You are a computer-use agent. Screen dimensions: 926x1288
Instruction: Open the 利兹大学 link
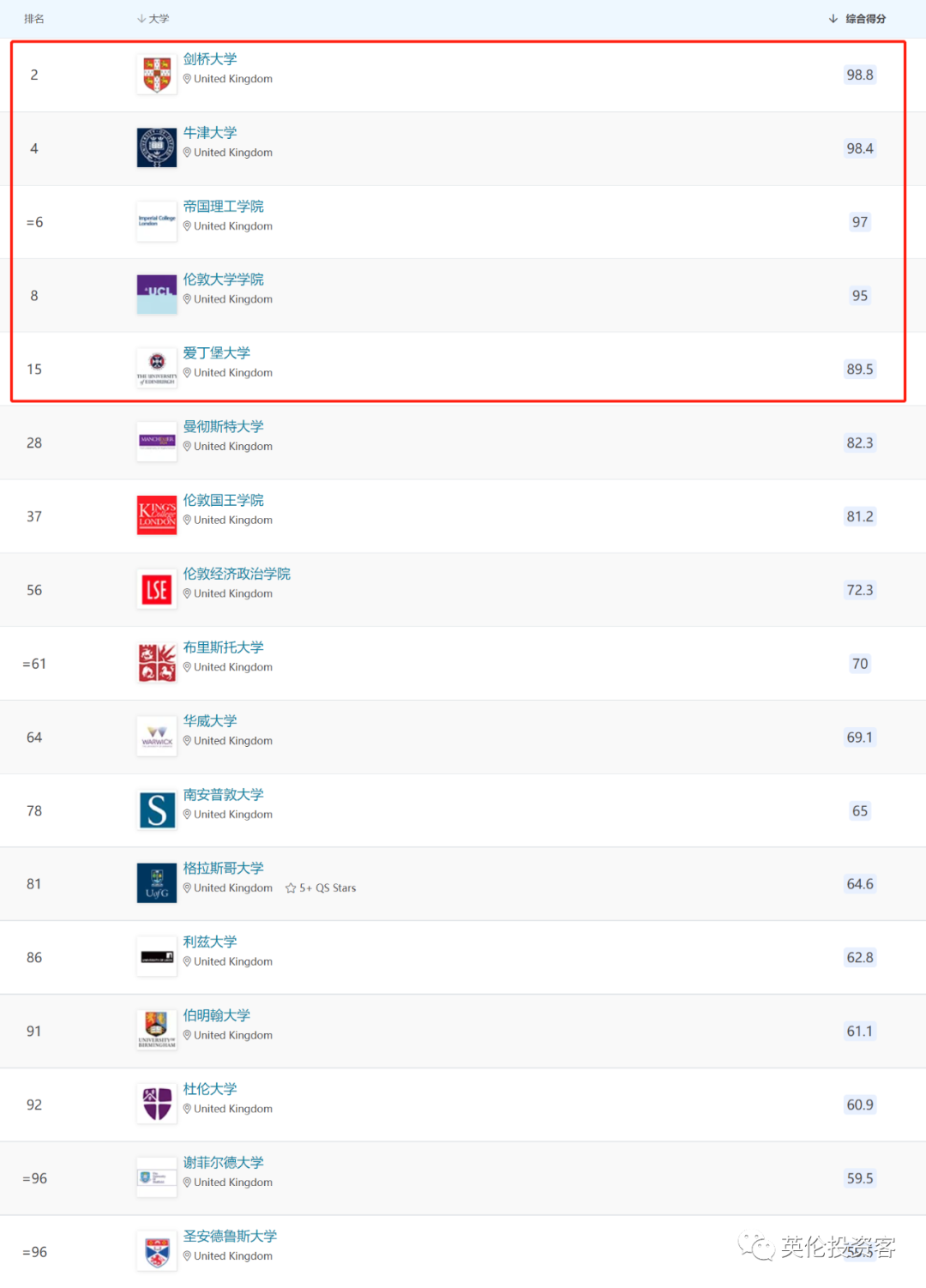point(210,942)
